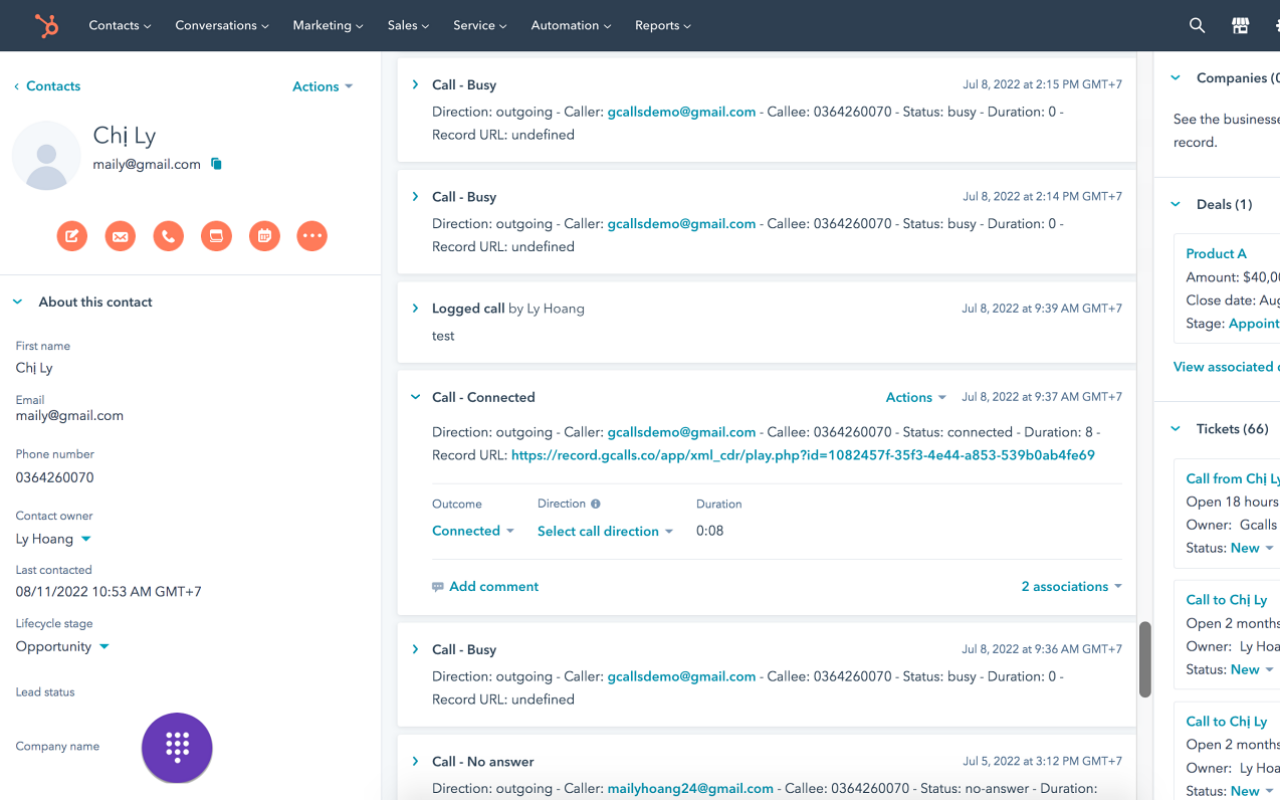The height and width of the screenshot is (800, 1280).
Task: Open the Automation menu
Action: [571, 26]
